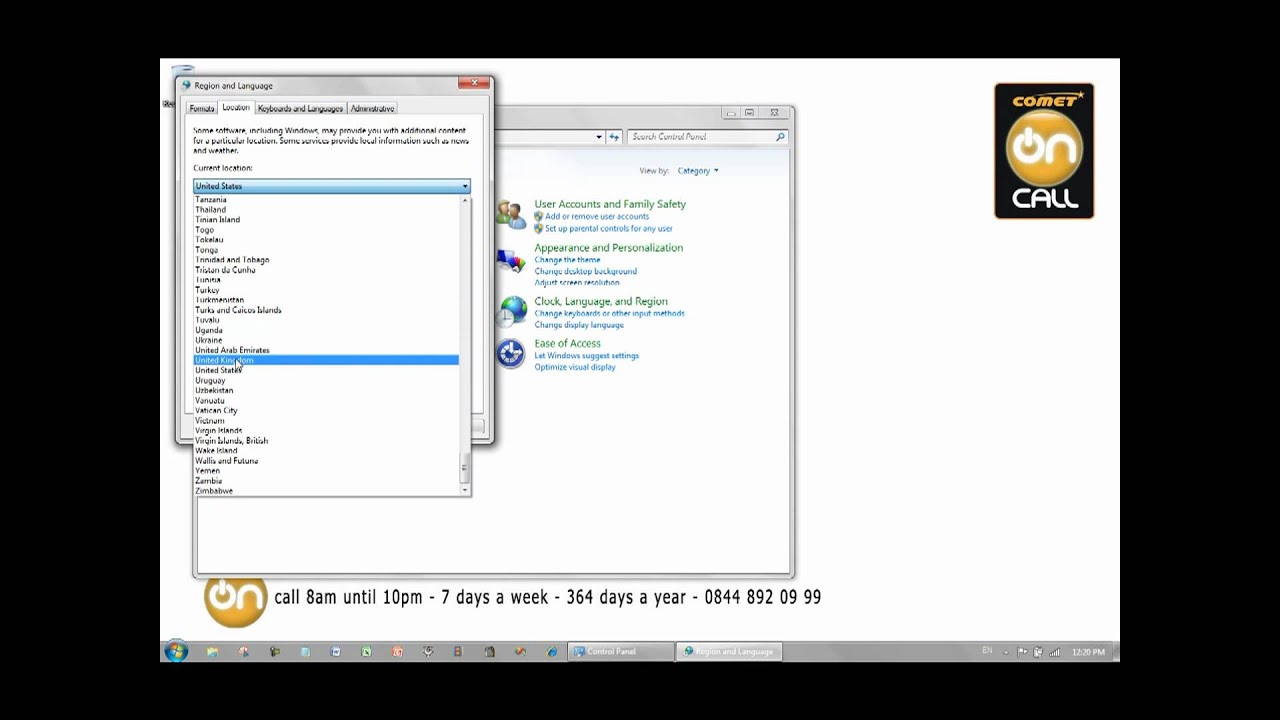Select United Kingdom from the location list
The width and height of the screenshot is (1280, 720).
326,360
